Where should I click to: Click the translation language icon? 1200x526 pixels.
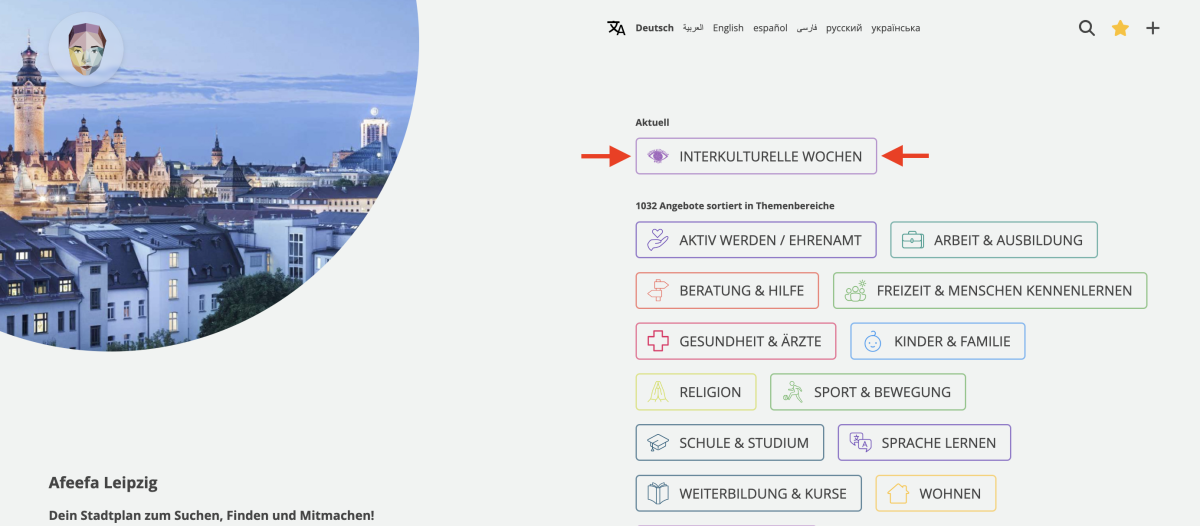(x=616, y=28)
